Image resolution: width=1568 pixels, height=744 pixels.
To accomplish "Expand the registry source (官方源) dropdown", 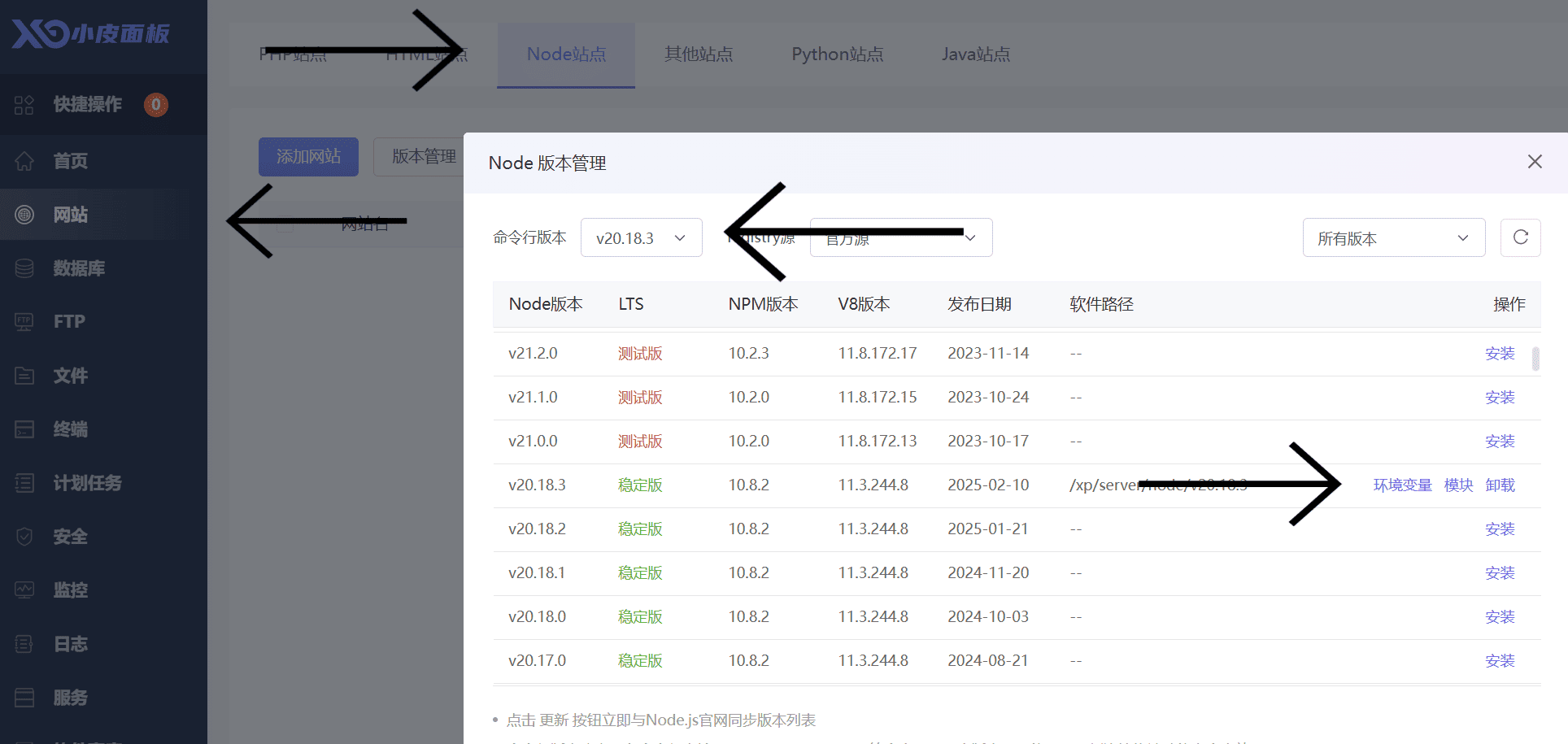I will (x=901, y=237).
